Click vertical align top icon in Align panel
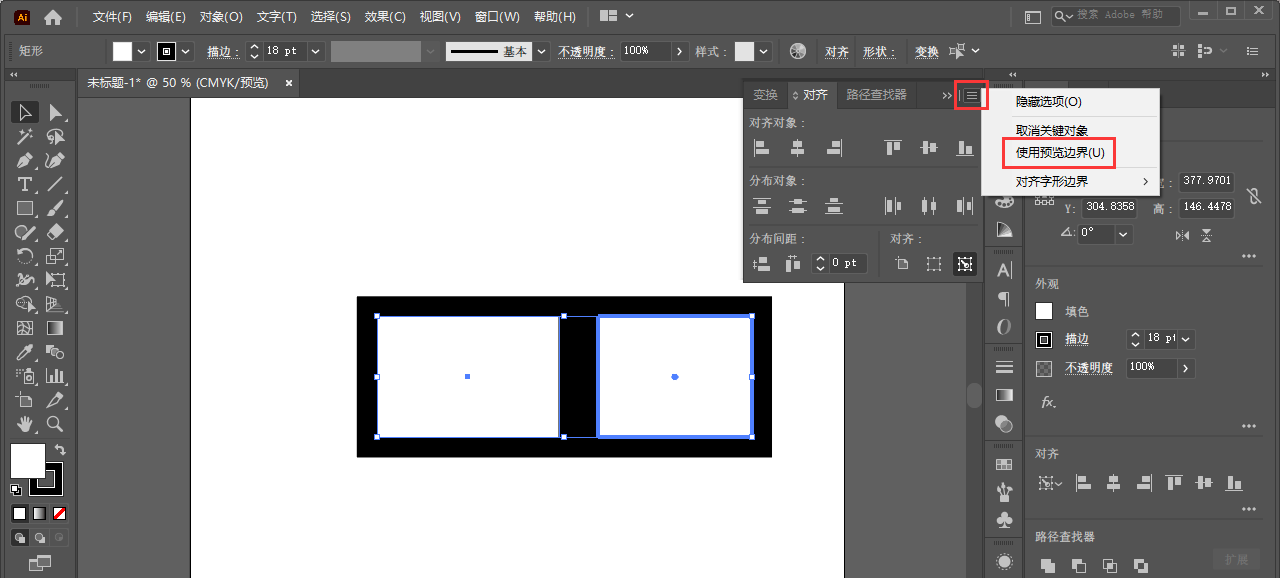Image resolution: width=1280 pixels, height=578 pixels. pyautogui.click(x=893, y=148)
